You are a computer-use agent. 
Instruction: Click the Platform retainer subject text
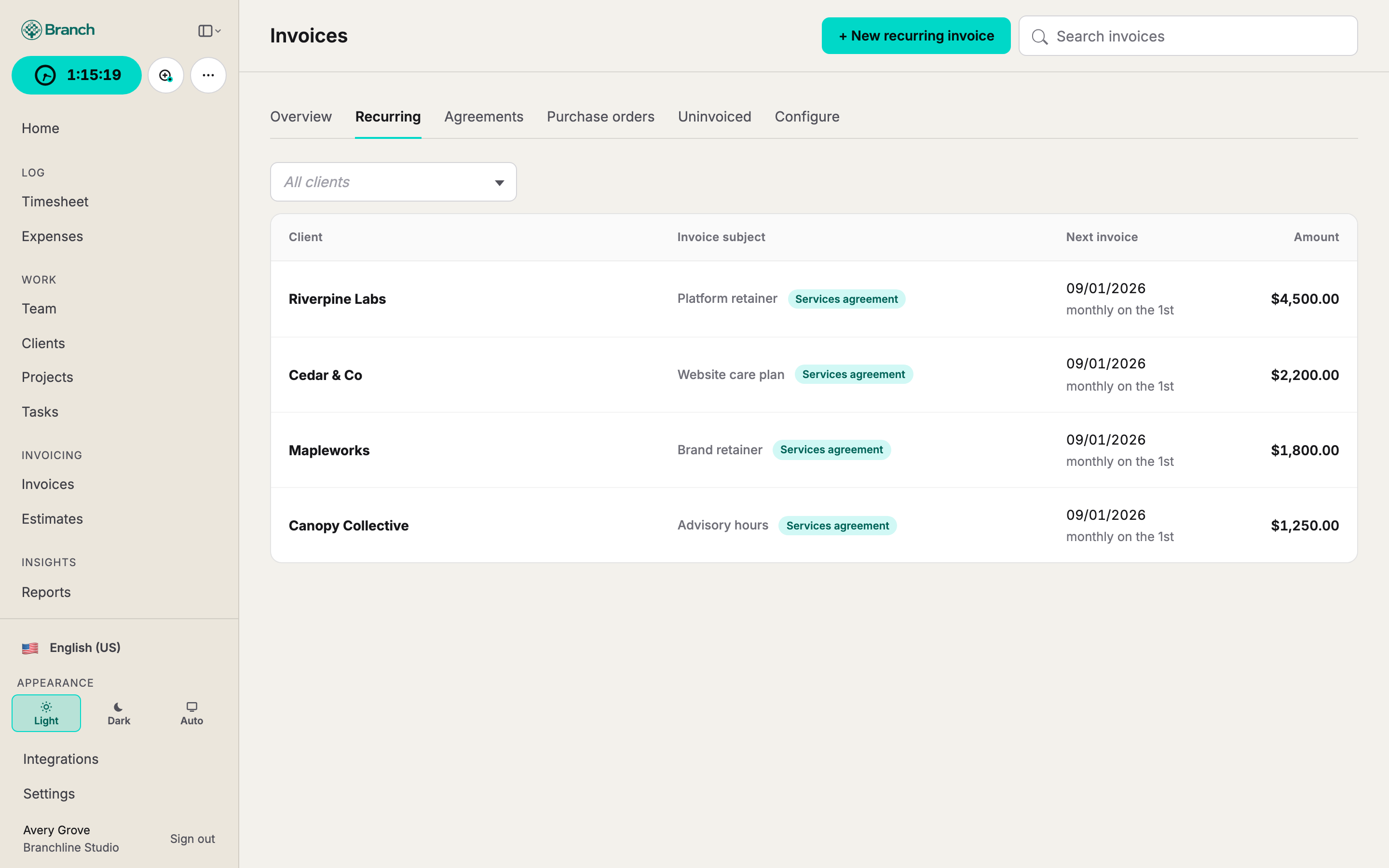point(727,298)
